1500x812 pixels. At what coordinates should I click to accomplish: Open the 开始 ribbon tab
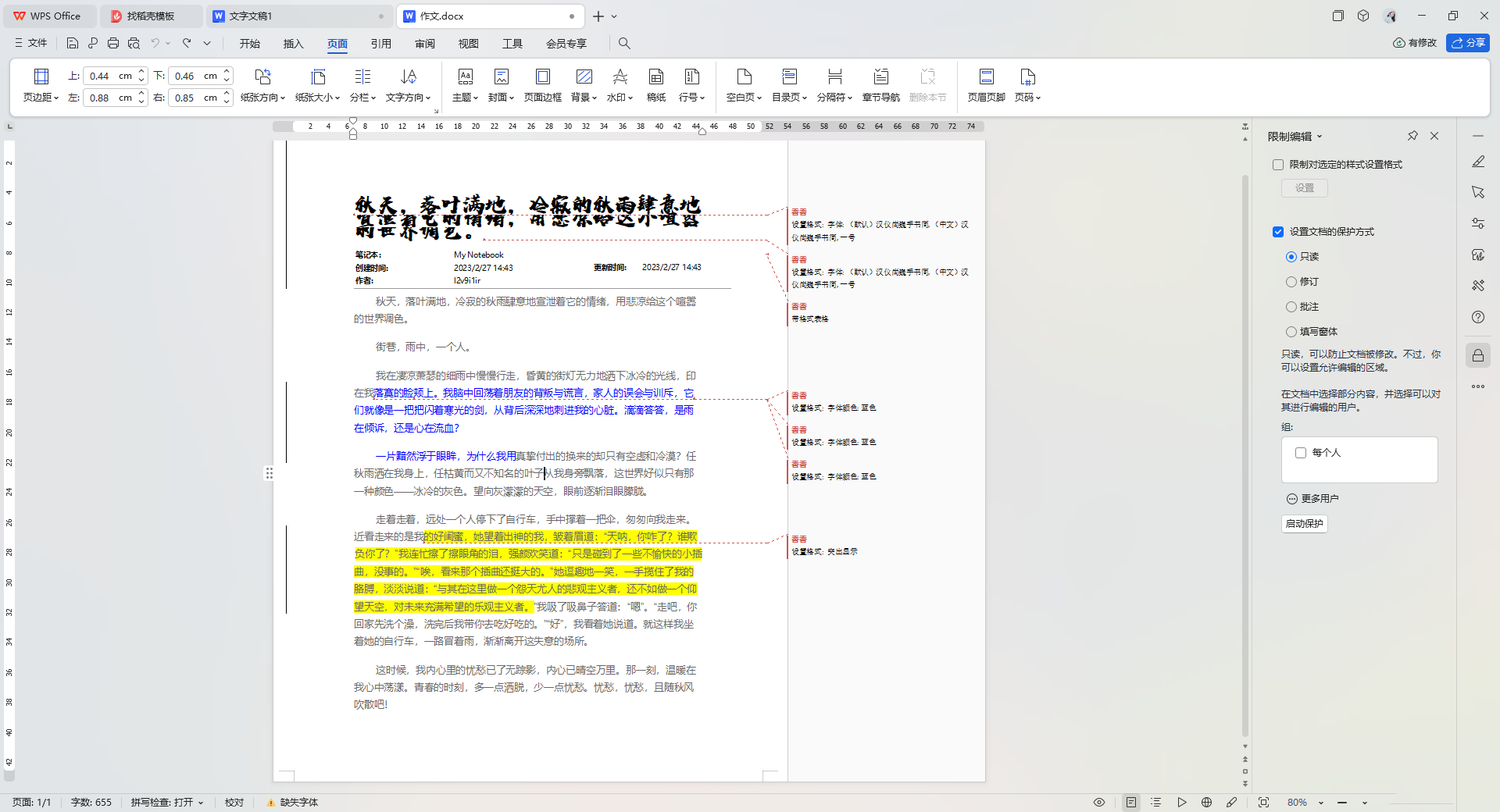(250, 44)
